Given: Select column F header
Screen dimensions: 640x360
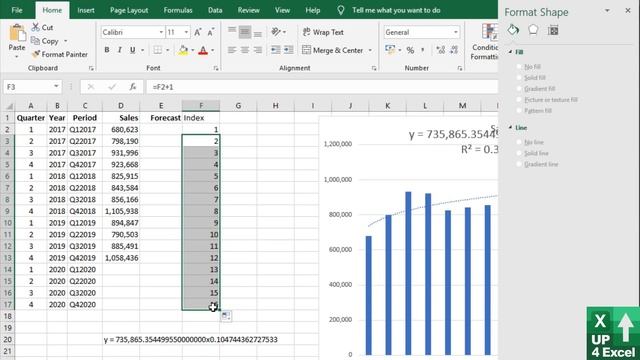Looking at the screenshot, I should pyautogui.click(x=201, y=106).
